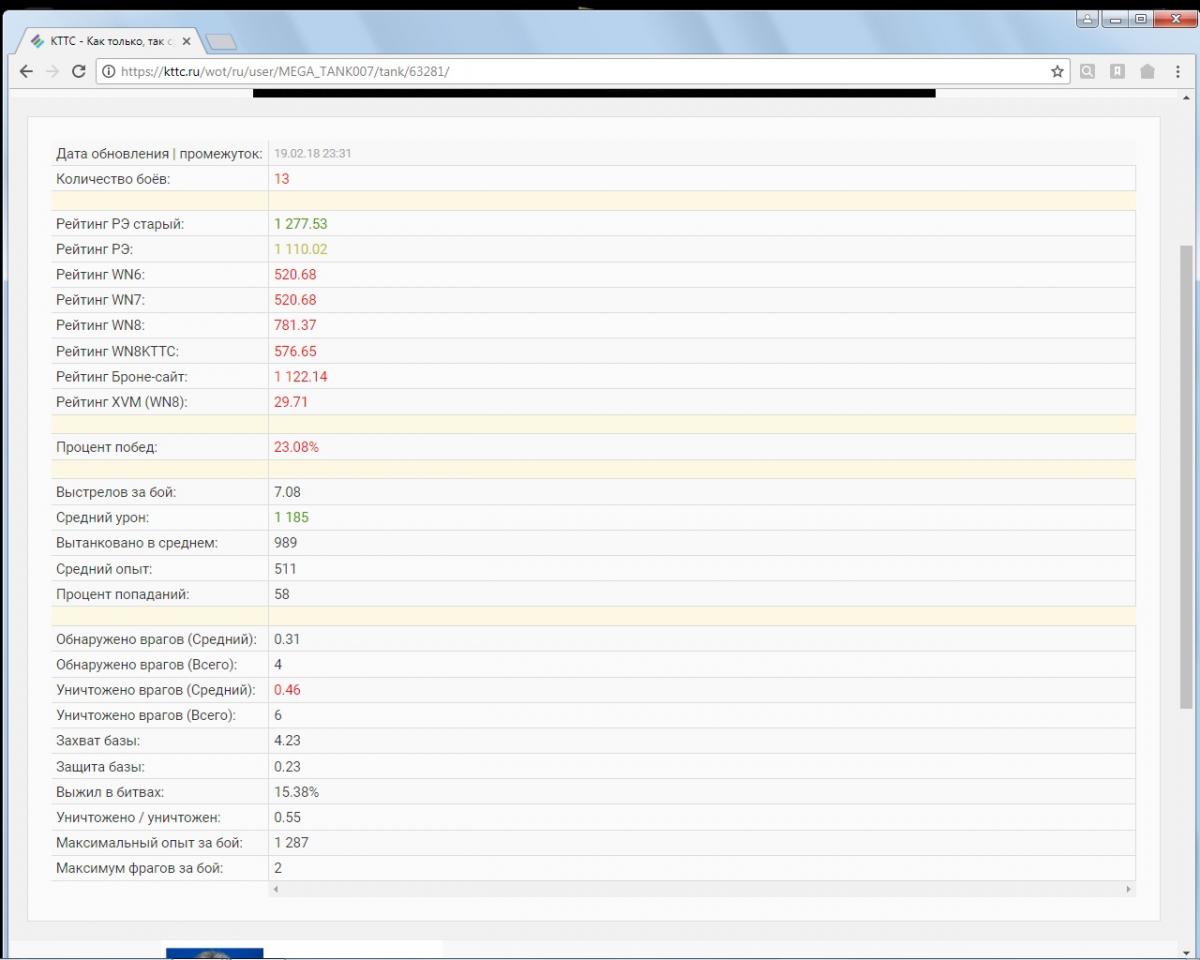Click the bookmark extension icon in toolbar
The width and height of the screenshot is (1200, 960).
coord(1117,71)
